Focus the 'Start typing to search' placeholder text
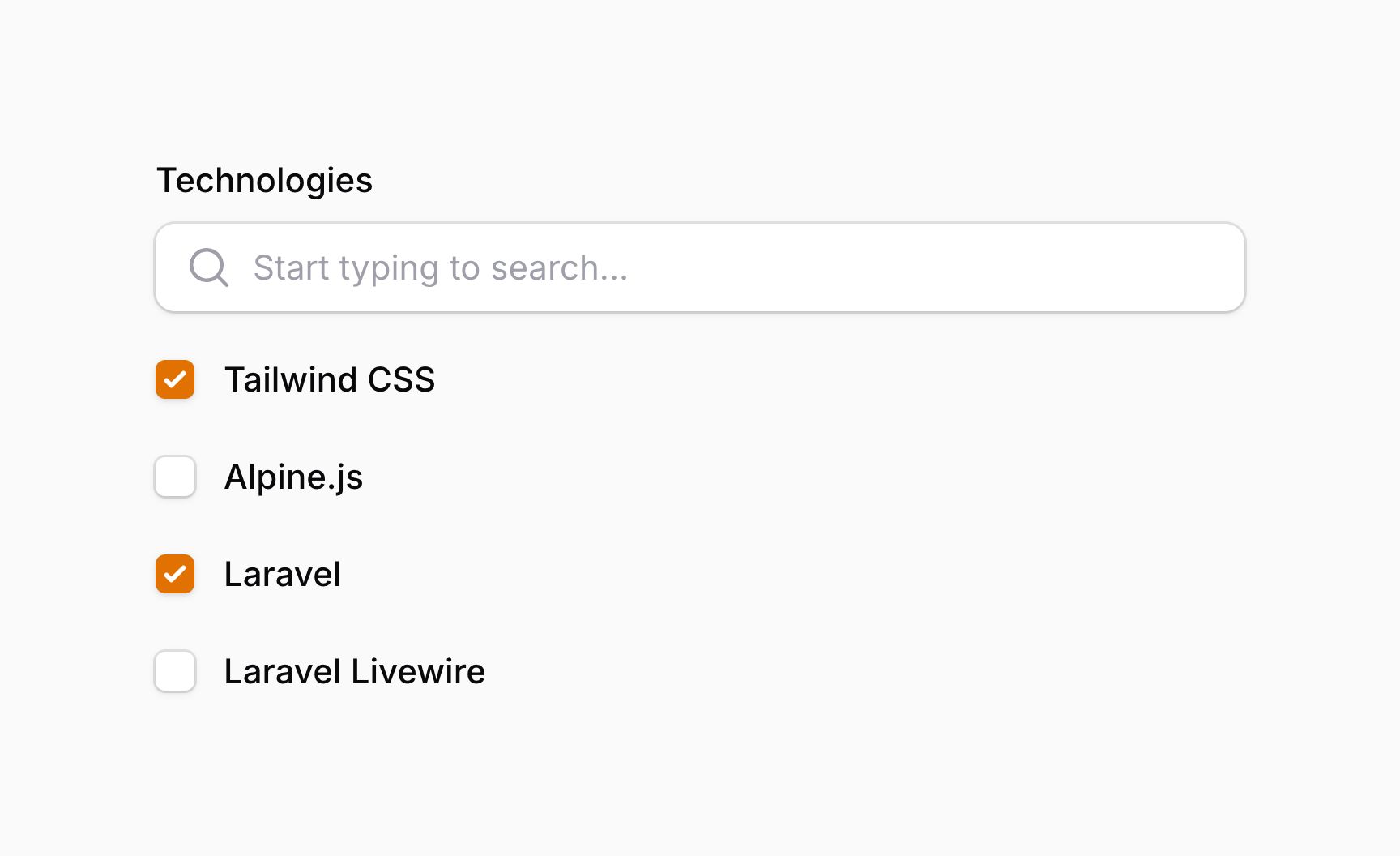 tap(442, 267)
